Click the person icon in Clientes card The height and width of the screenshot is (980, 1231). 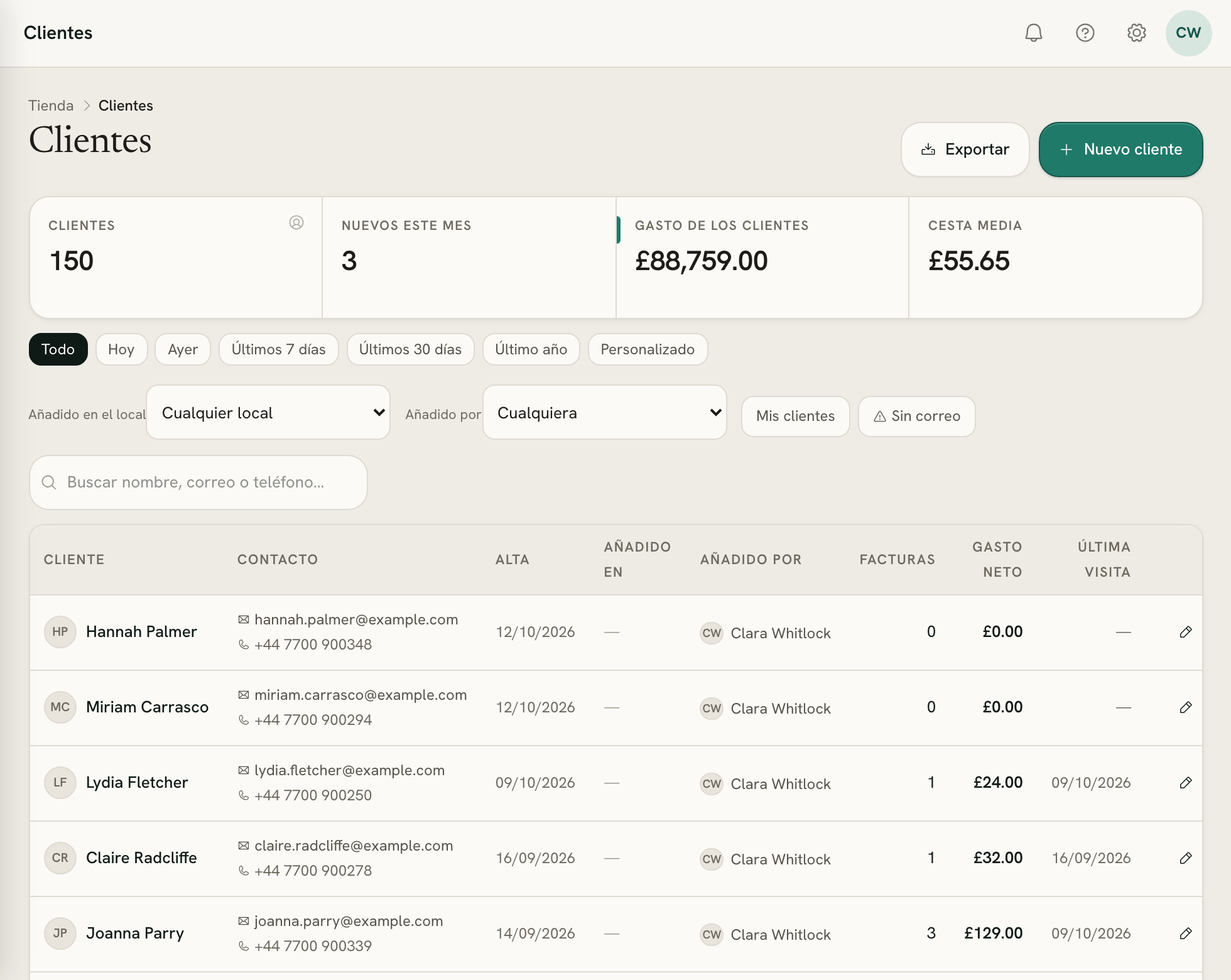(x=296, y=222)
